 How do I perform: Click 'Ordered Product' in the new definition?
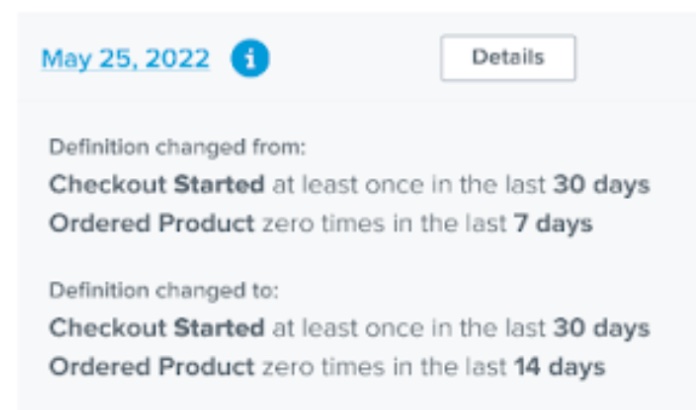152,367
